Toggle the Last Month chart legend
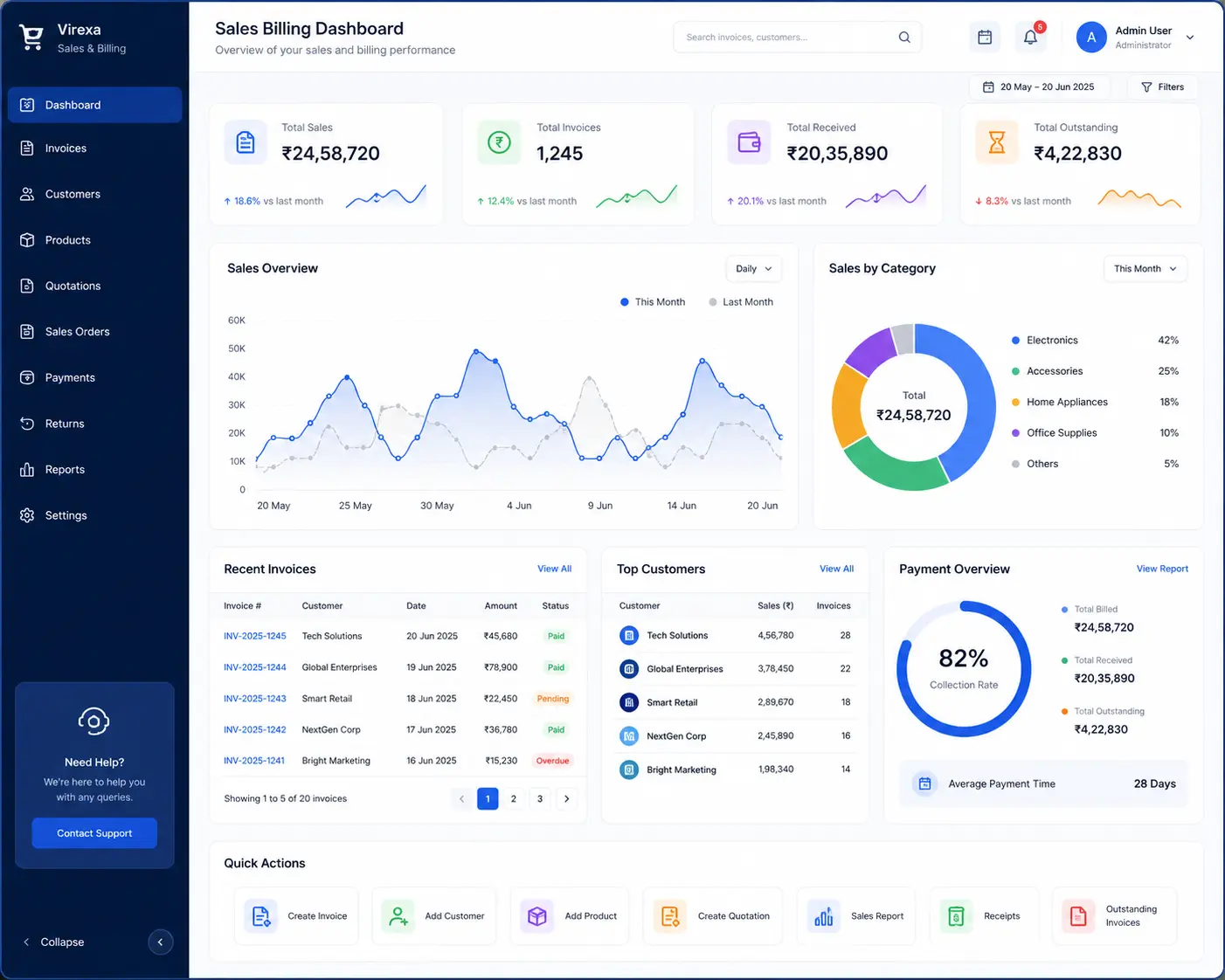 (x=741, y=302)
